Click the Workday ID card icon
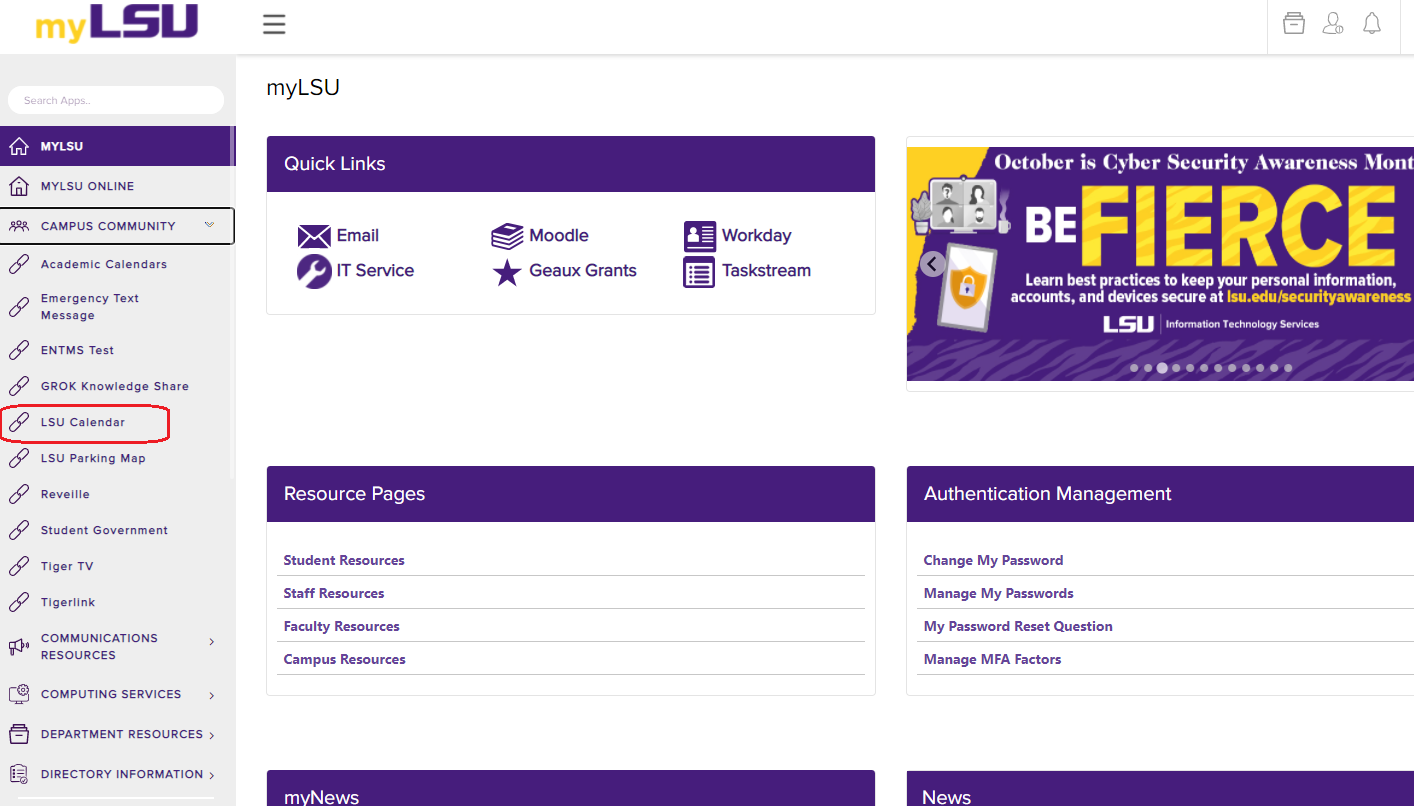Viewport: 1414px width, 806px height. [x=699, y=236]
